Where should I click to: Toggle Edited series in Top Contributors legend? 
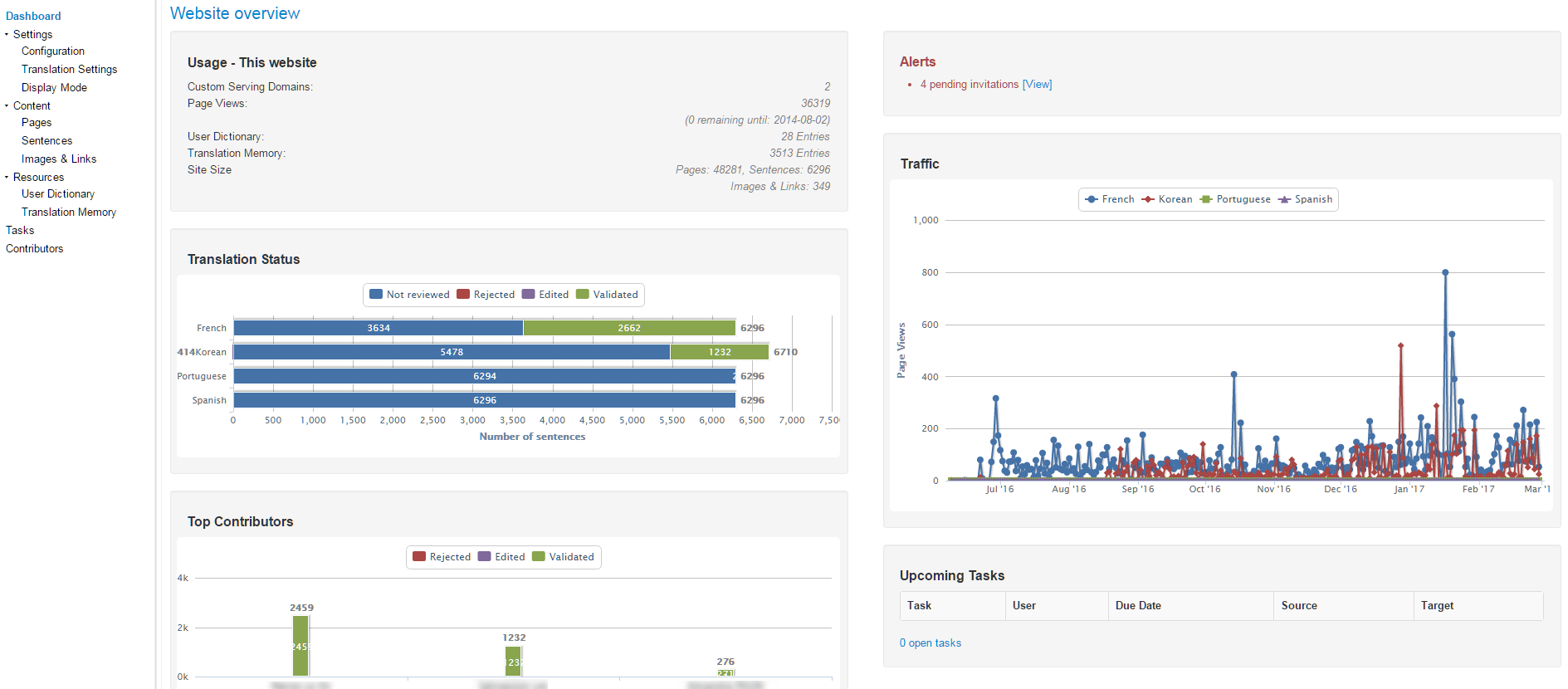(x=501, y=557)
